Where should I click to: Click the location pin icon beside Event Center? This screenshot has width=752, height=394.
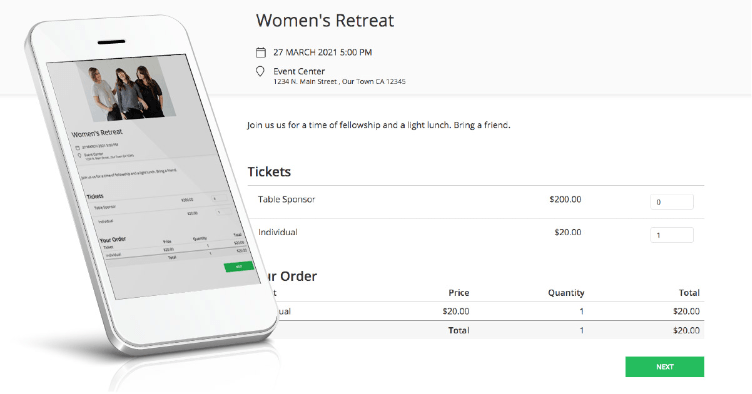point(260,71)
